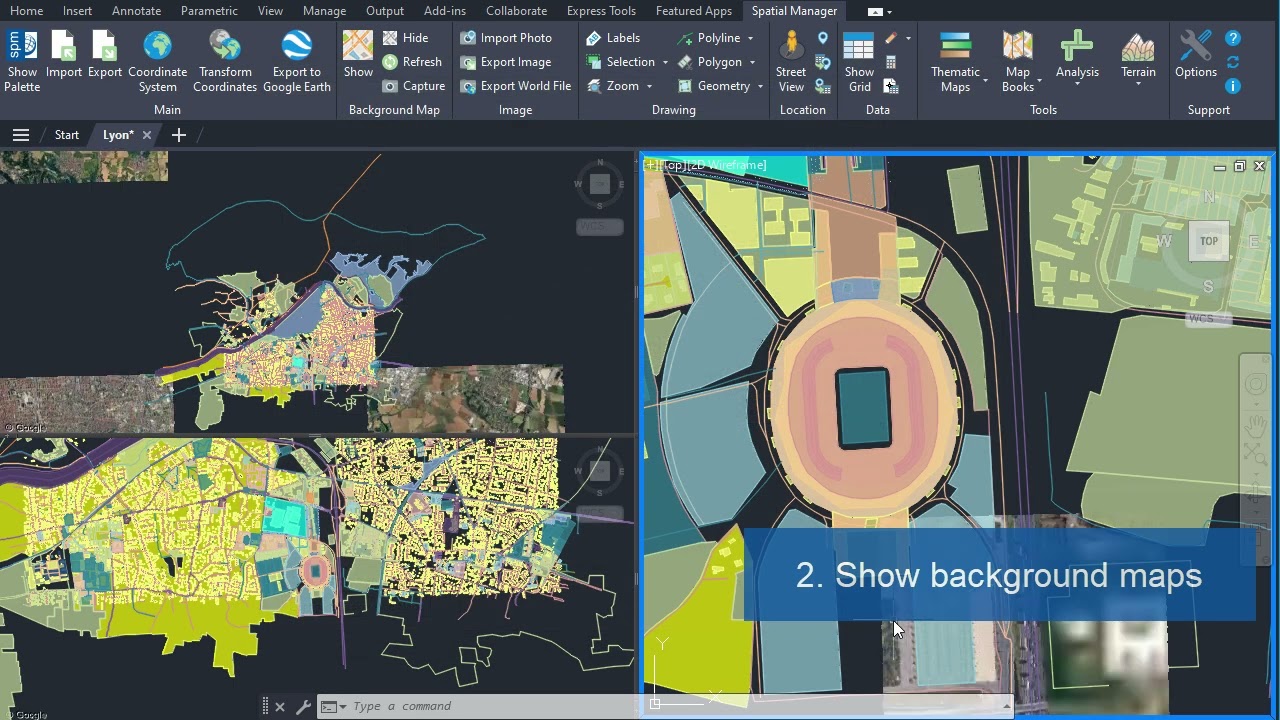Click Export to Google Earth
Image resolution: width=1280 pixels, height=720 pixels.
pyautogui.click(x=296, y=61)
